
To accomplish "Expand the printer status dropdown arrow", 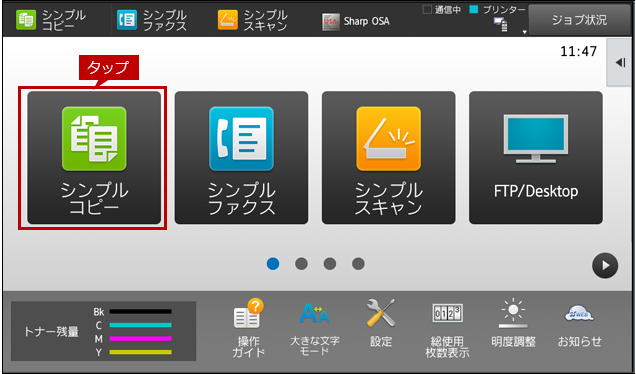I will [x=524, y=32].
